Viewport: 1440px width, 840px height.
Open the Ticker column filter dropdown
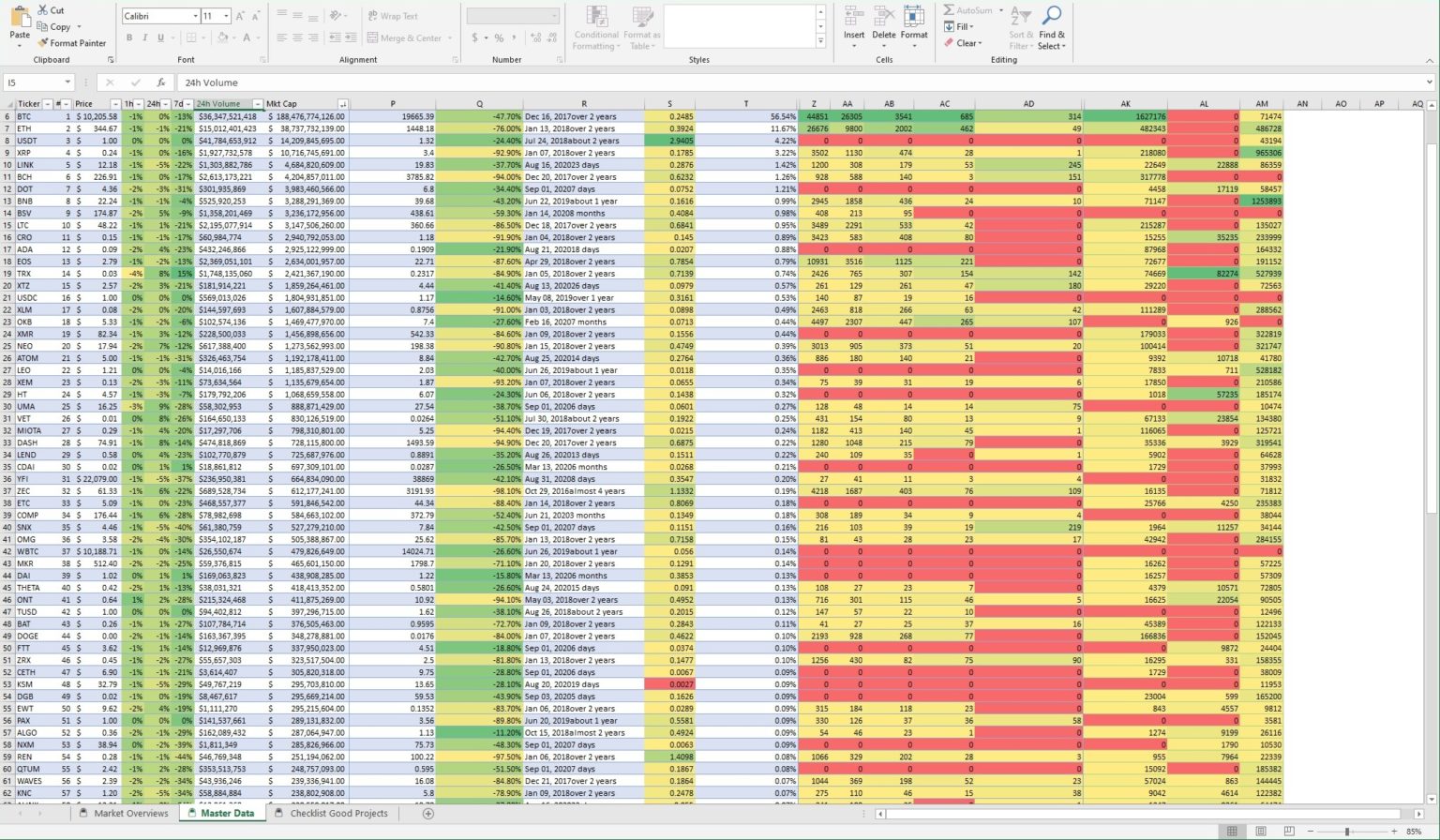point(47,104)
